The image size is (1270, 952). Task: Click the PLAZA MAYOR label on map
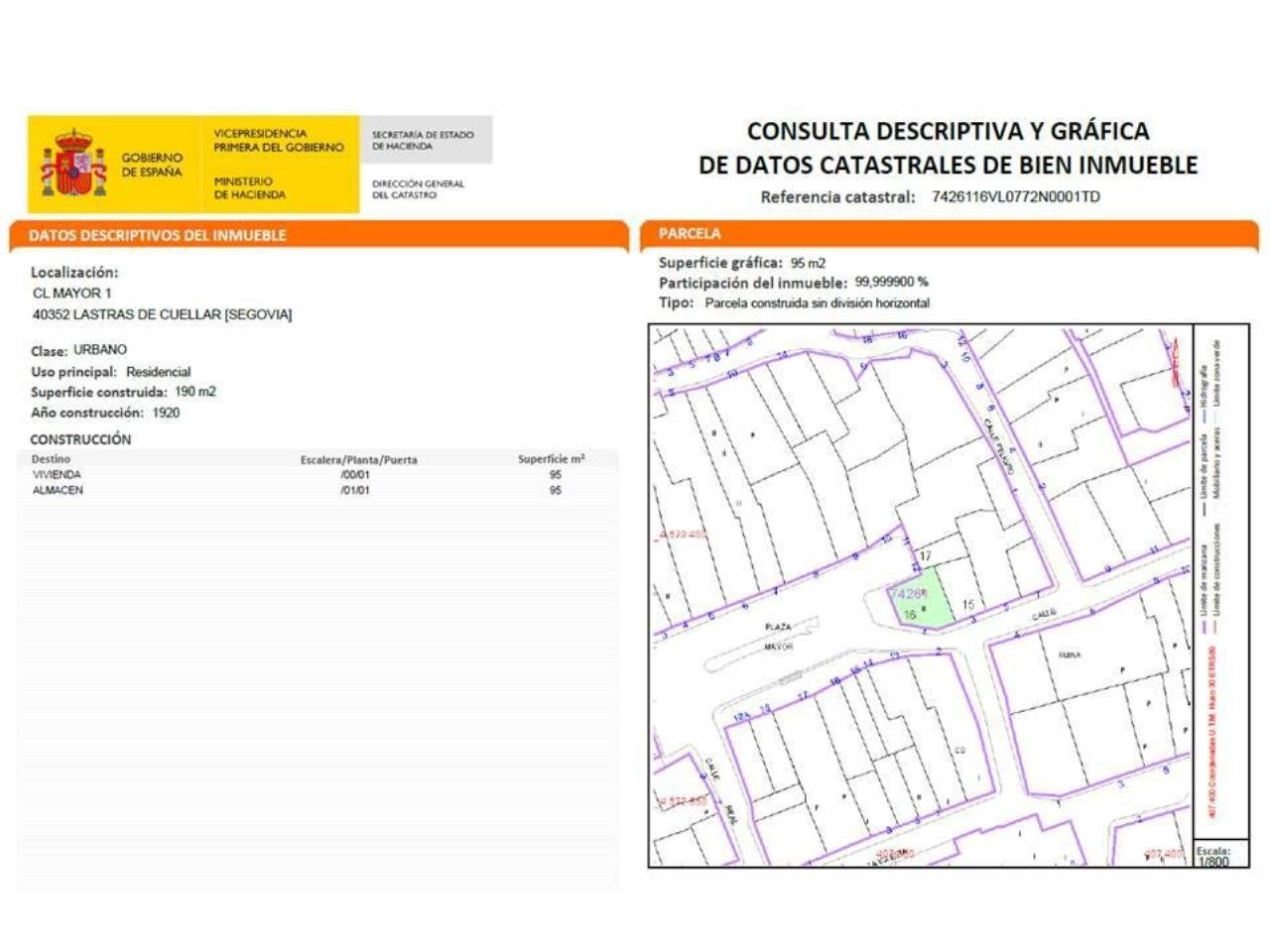[x=779, y=637]
